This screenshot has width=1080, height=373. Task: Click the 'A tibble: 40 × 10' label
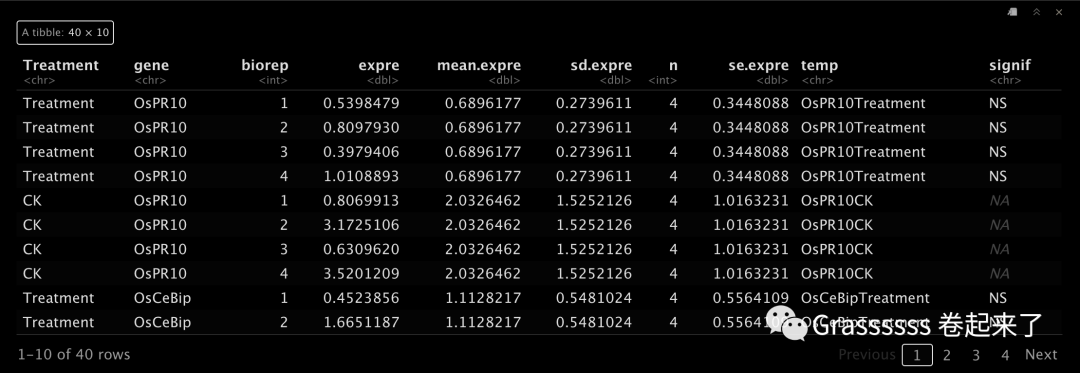coord(65,32)
